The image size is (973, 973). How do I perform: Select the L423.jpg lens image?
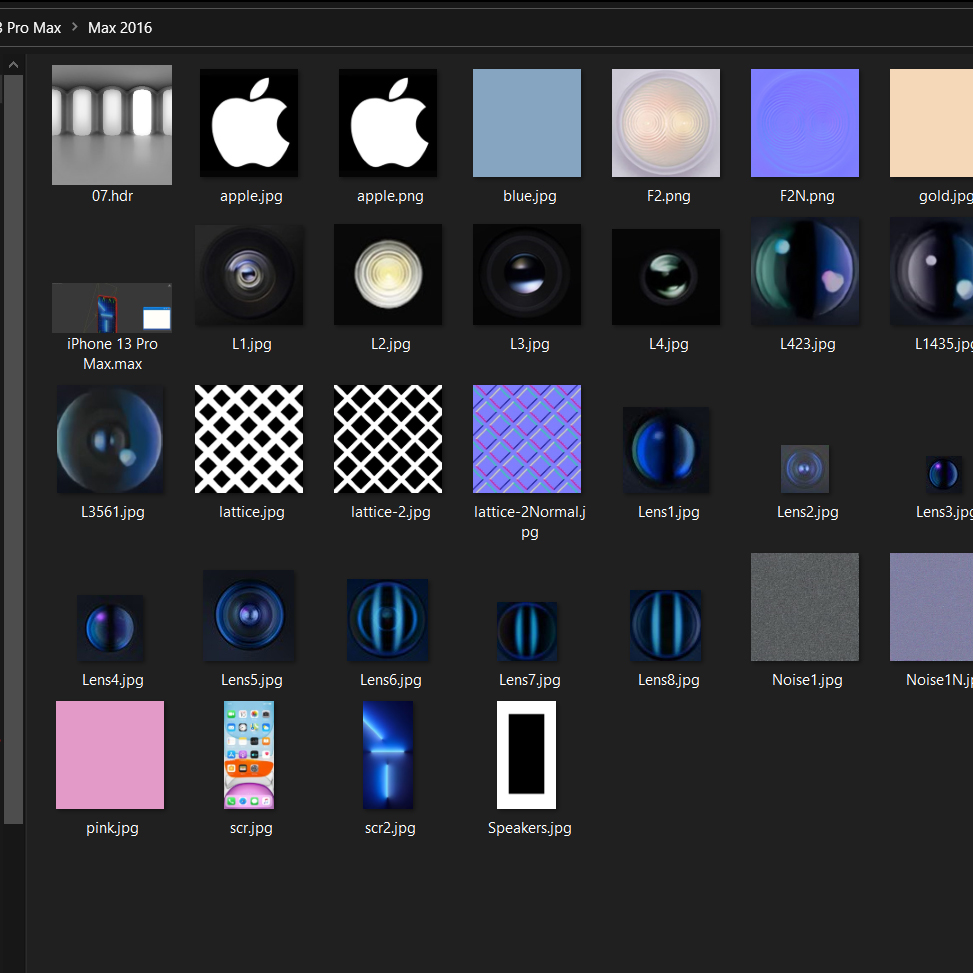click(x=805, y=271)
